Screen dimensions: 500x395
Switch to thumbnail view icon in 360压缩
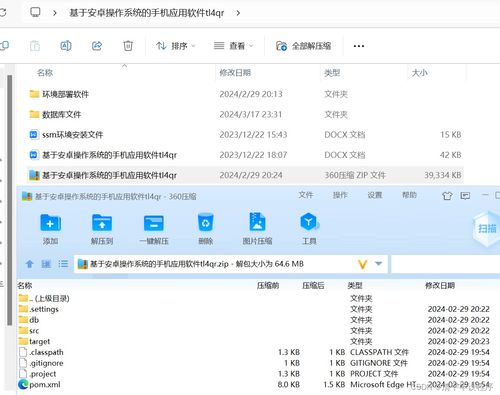(x=46, y=264)
